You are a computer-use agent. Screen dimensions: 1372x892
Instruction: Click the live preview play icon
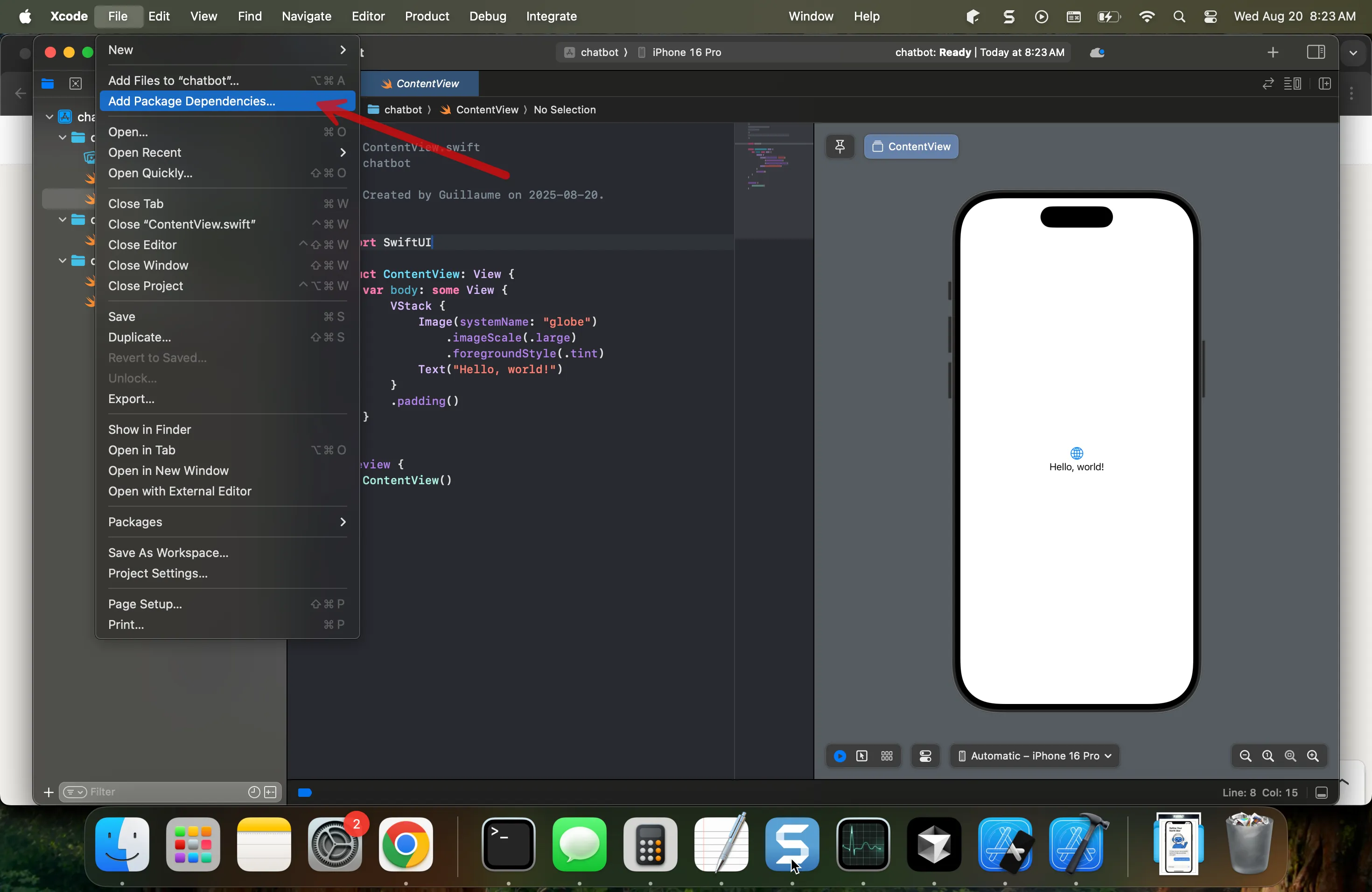[840, 756]
